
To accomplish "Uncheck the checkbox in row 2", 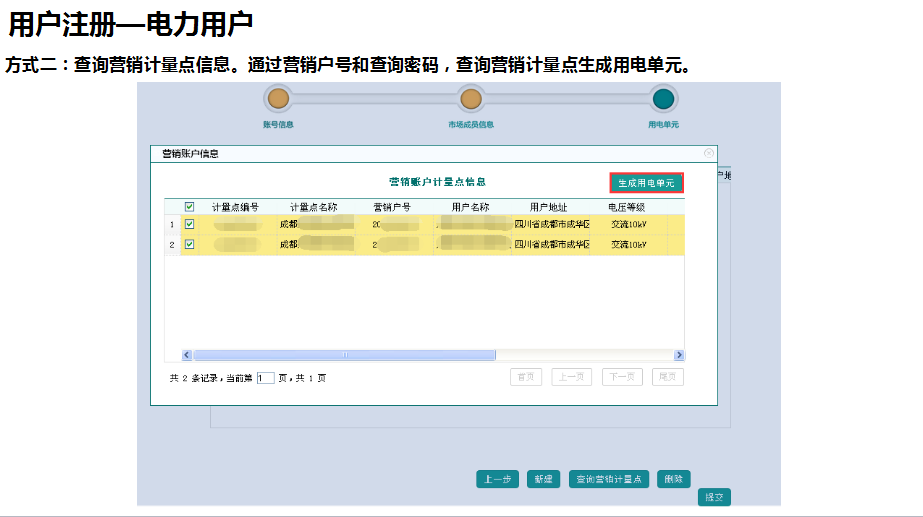I will pos(189,244).
